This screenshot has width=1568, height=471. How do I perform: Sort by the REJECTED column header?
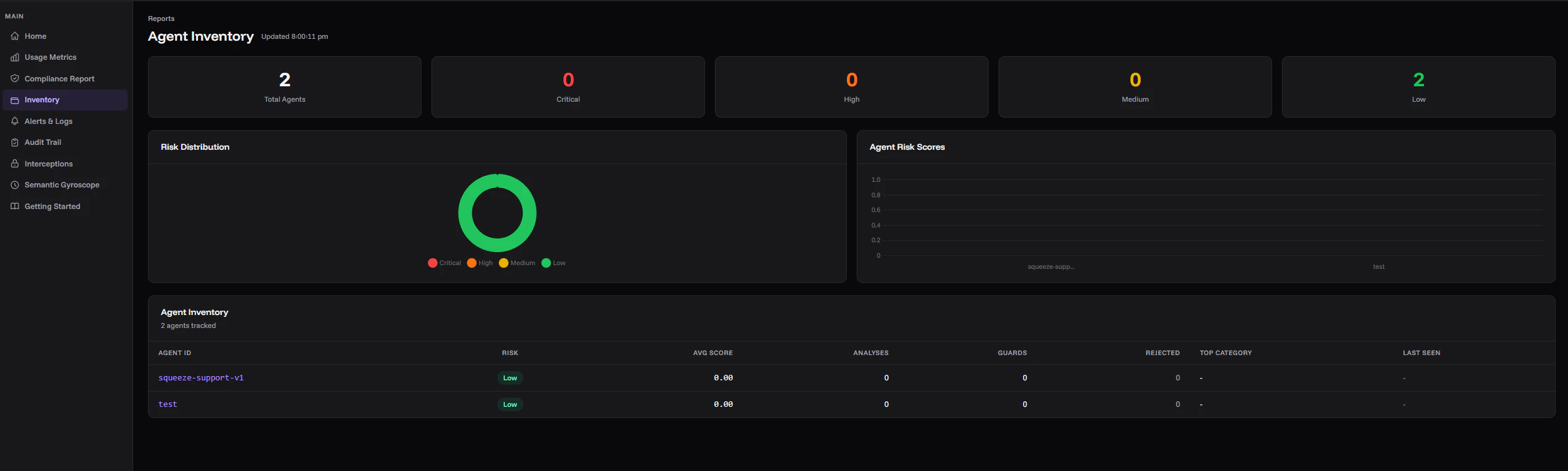coord(1162,353)
